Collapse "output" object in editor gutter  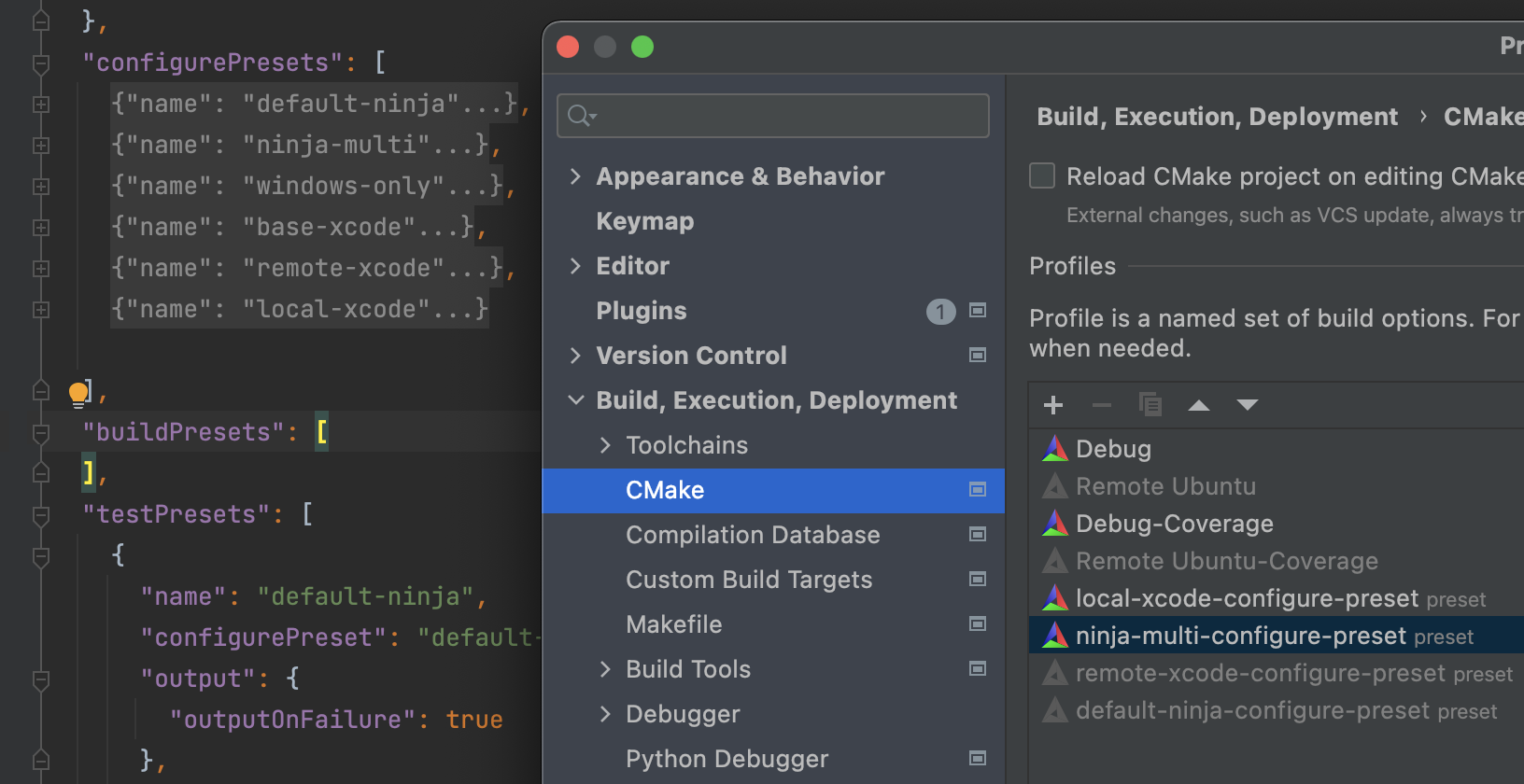tap(41, 679)
